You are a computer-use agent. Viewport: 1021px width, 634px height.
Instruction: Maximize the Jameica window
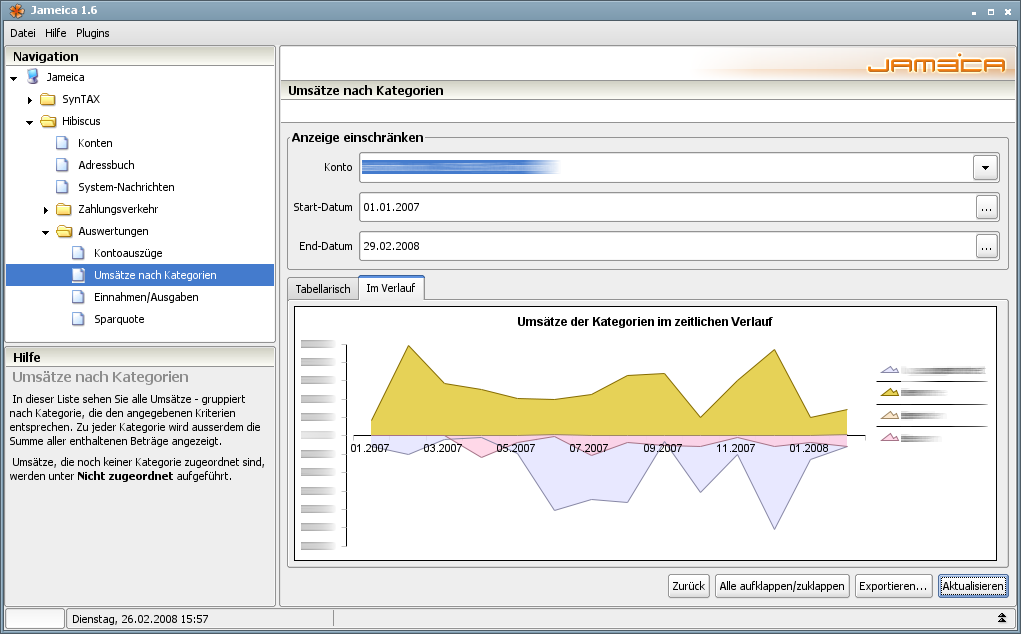tap(991, 12)
